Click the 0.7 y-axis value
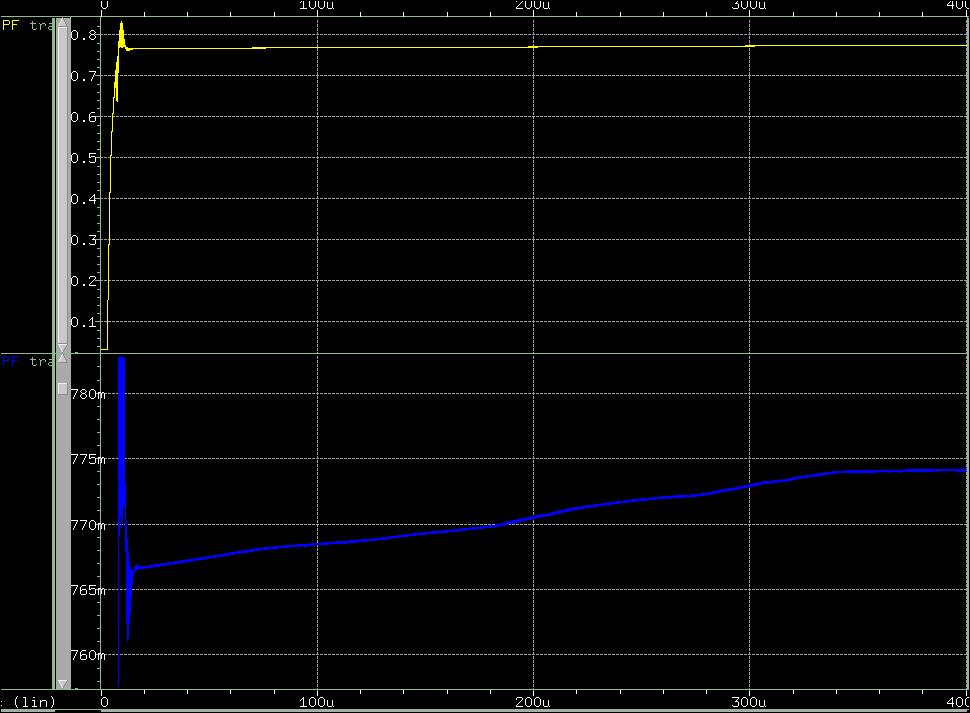 [84, 76]
